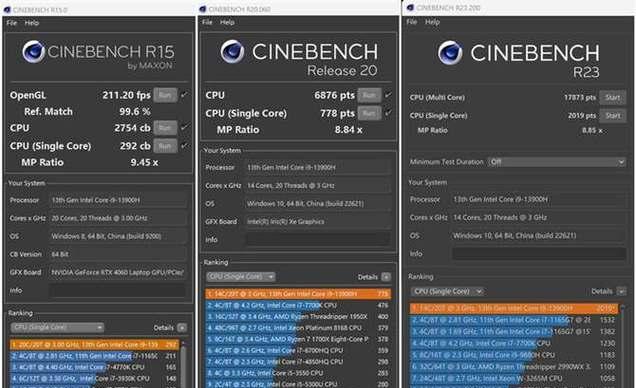636x388 pixels.
Task: Toggle the CPU test checkbox in Release 20
Action: pos(389,95)
